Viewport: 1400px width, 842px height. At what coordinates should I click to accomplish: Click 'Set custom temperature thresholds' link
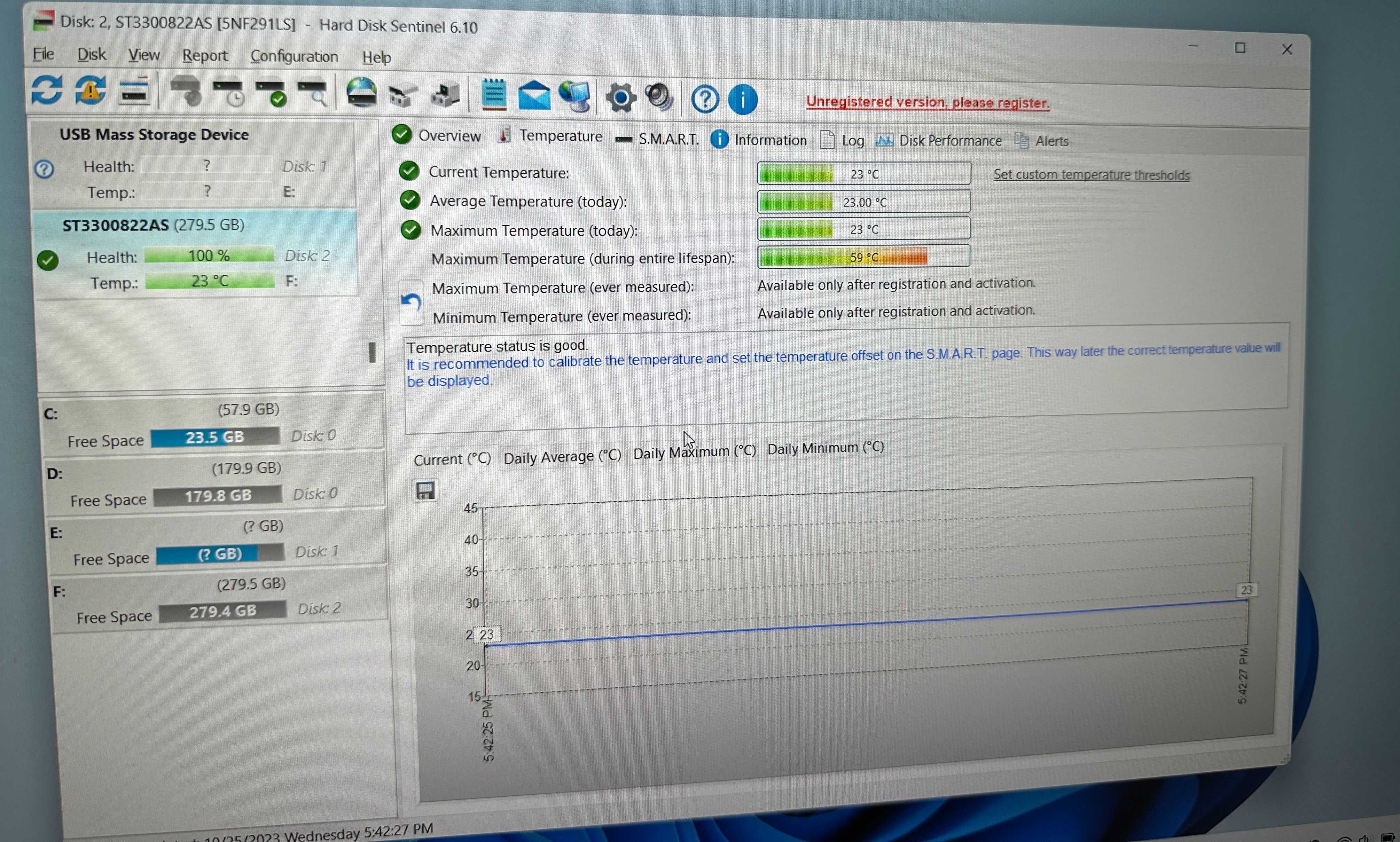point(1091,175)
